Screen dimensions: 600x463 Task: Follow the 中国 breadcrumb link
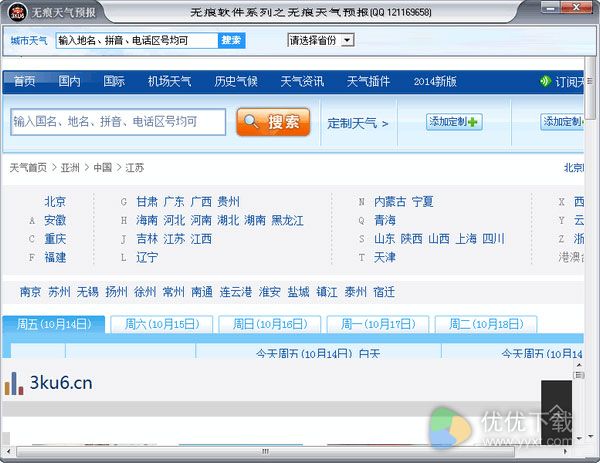[103, 168]
